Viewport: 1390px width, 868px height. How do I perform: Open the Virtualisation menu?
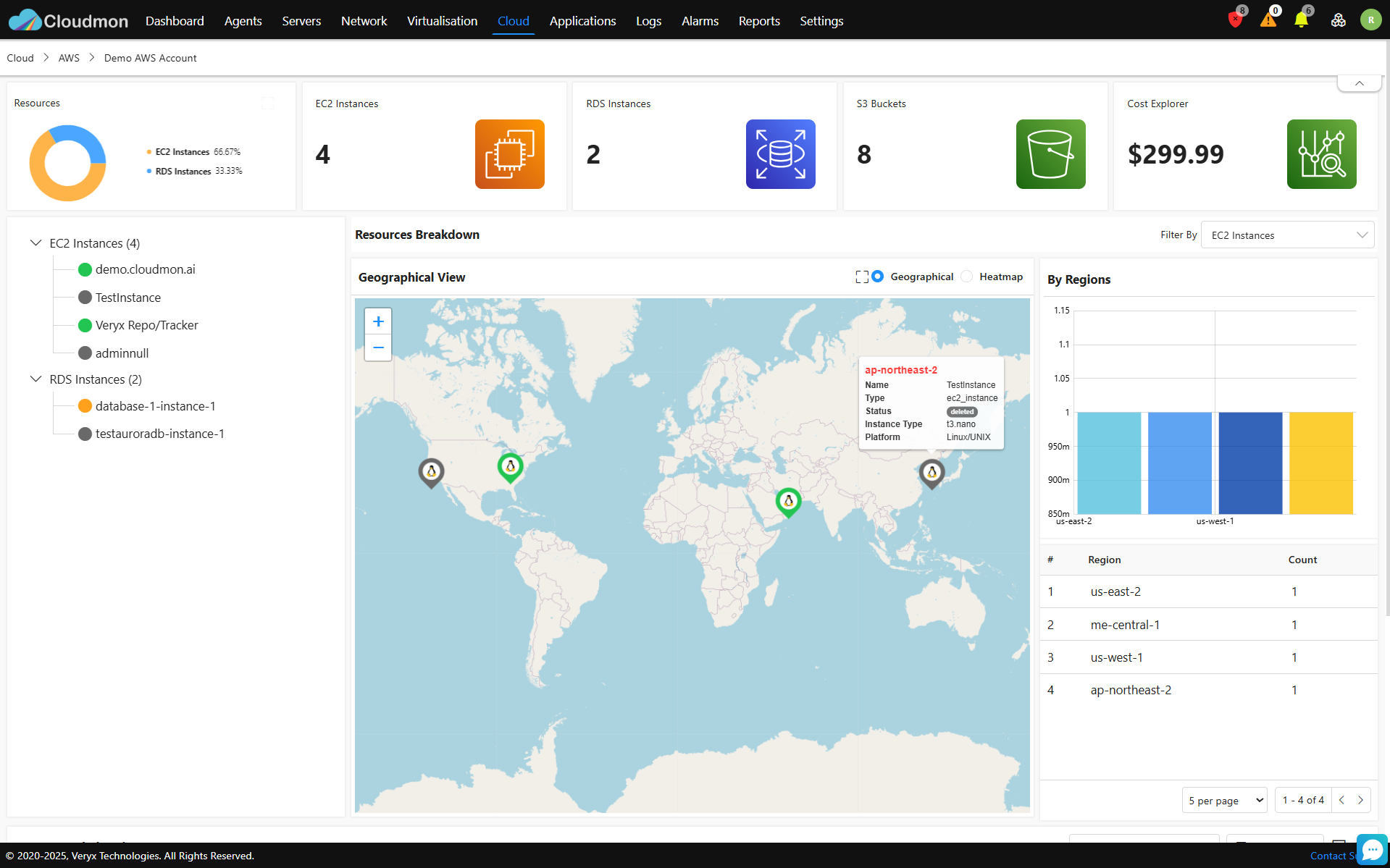coord(442,21)
